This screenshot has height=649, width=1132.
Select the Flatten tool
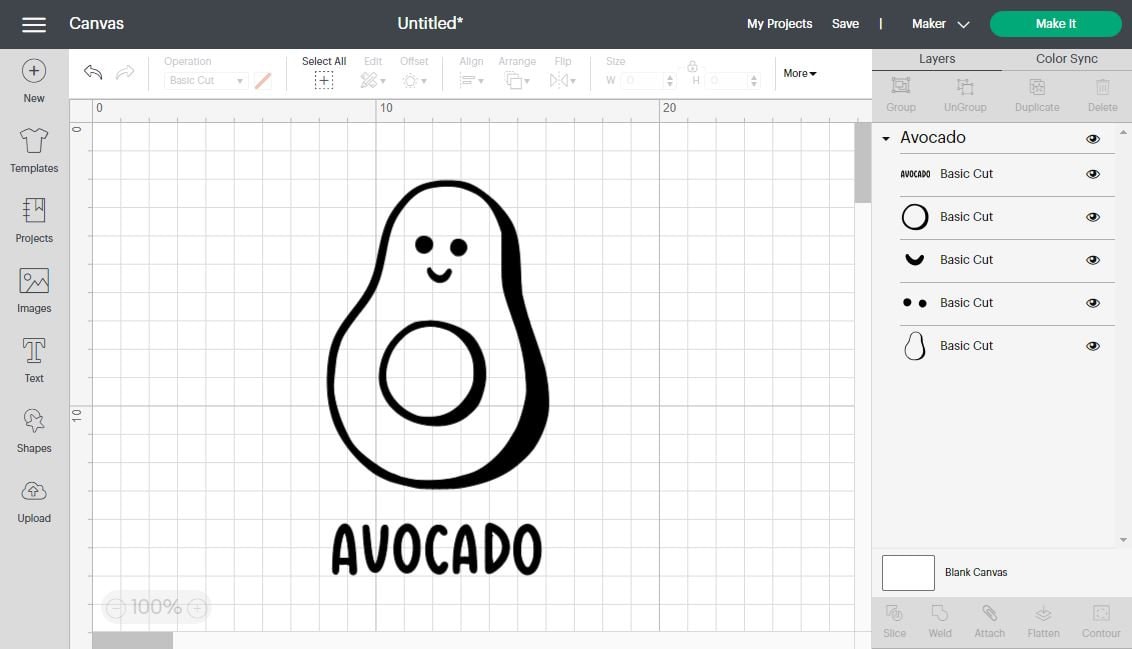pos(1043,620)
